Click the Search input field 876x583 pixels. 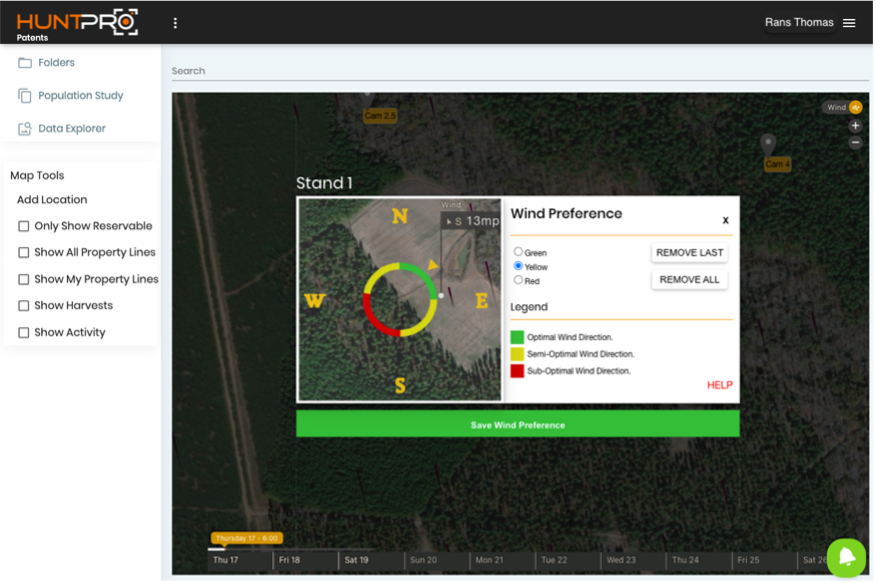pos(520,71)
